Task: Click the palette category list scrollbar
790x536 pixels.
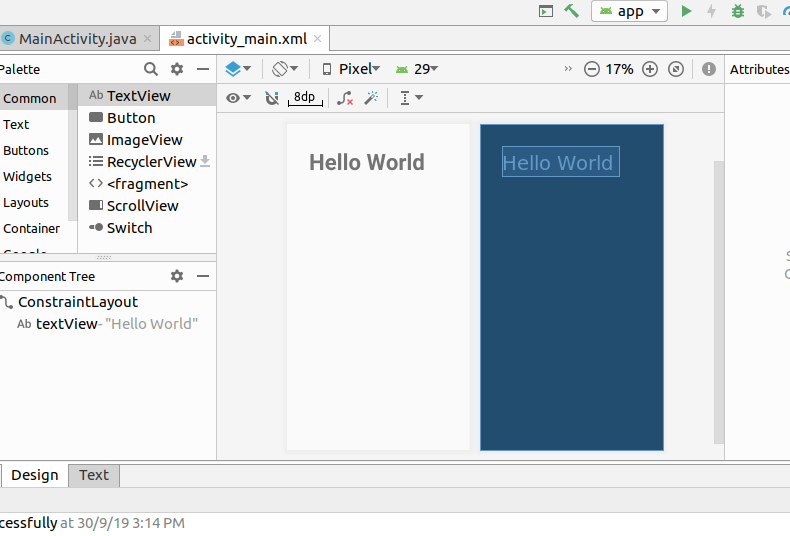Action: (73, 152)
